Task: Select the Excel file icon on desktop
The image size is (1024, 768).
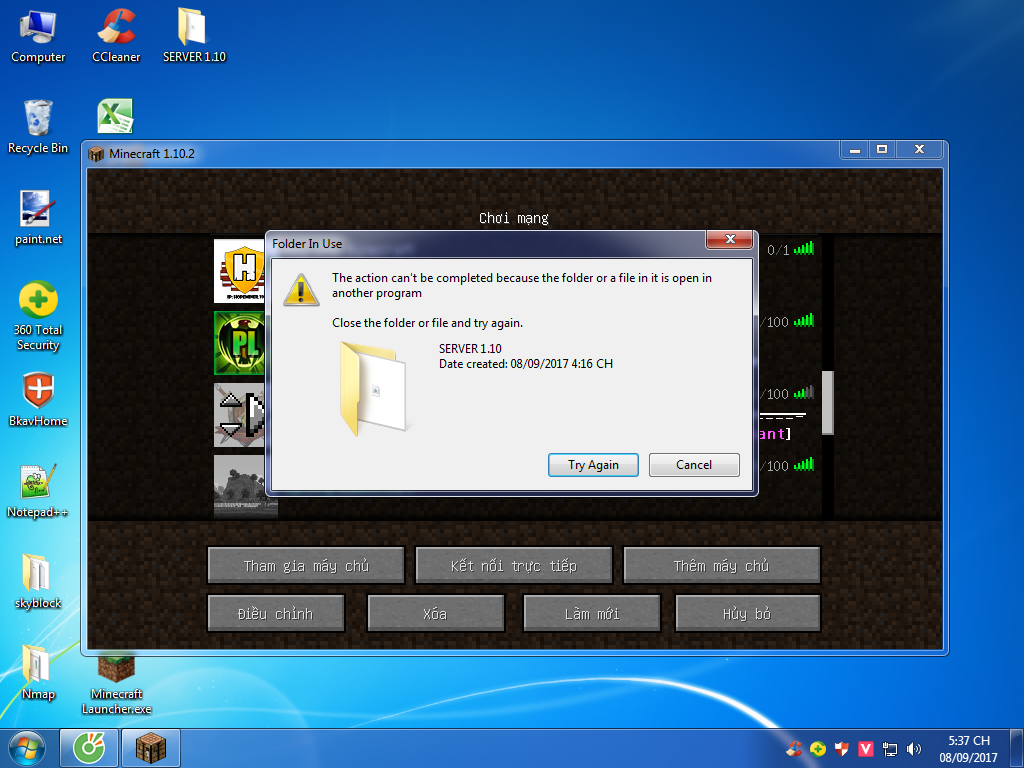Action: coord(116,116)
